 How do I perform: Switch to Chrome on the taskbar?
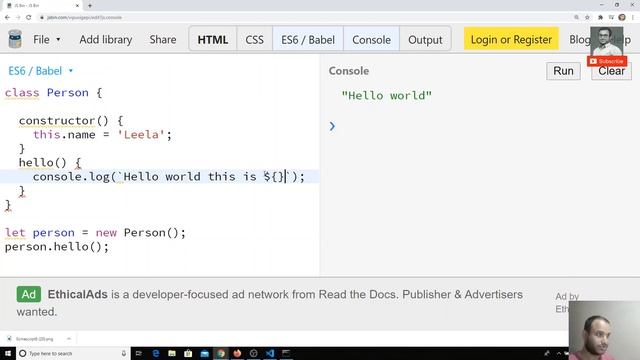point(221,353)
